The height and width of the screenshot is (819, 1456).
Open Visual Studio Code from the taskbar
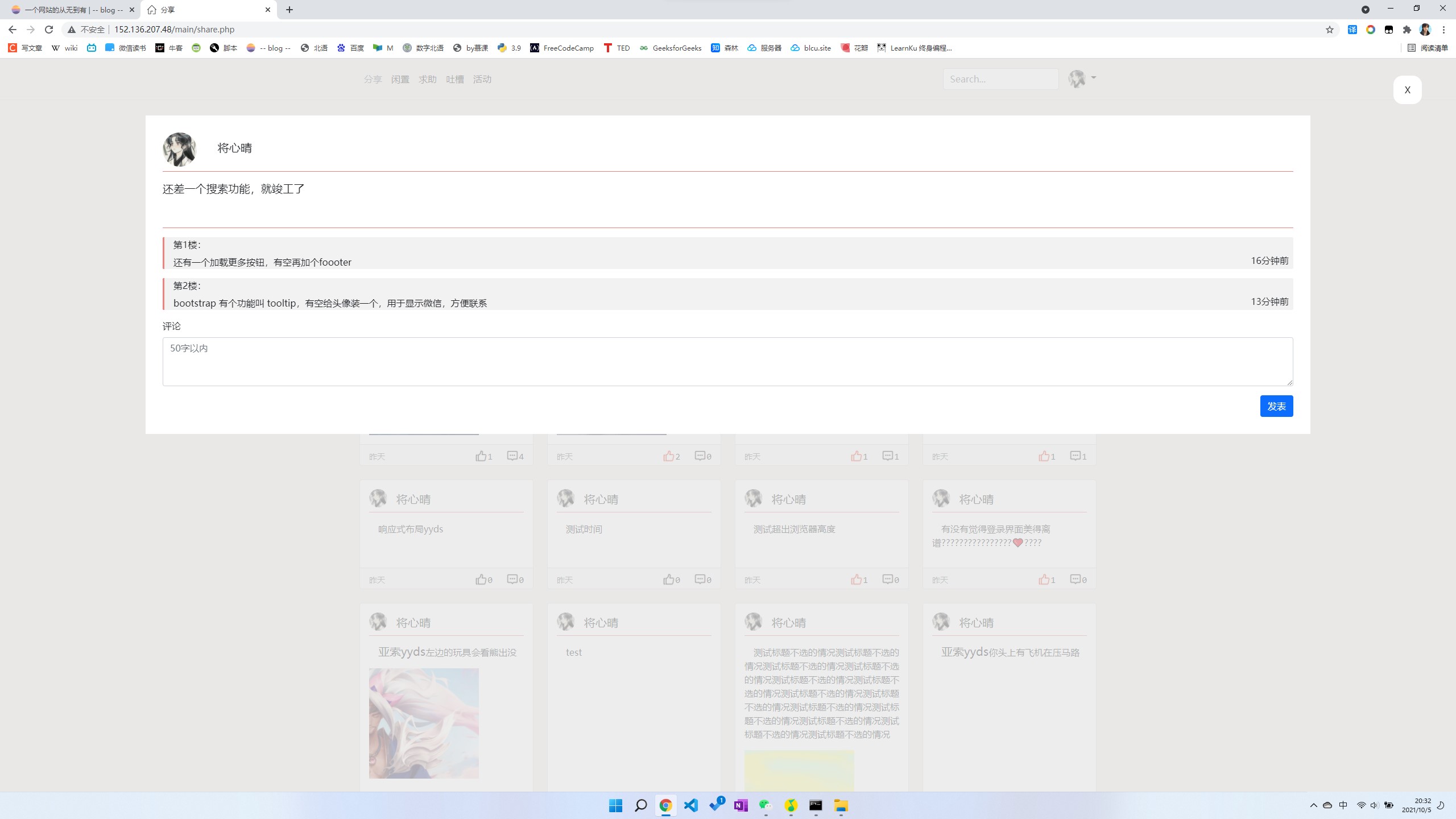(690, 805)
